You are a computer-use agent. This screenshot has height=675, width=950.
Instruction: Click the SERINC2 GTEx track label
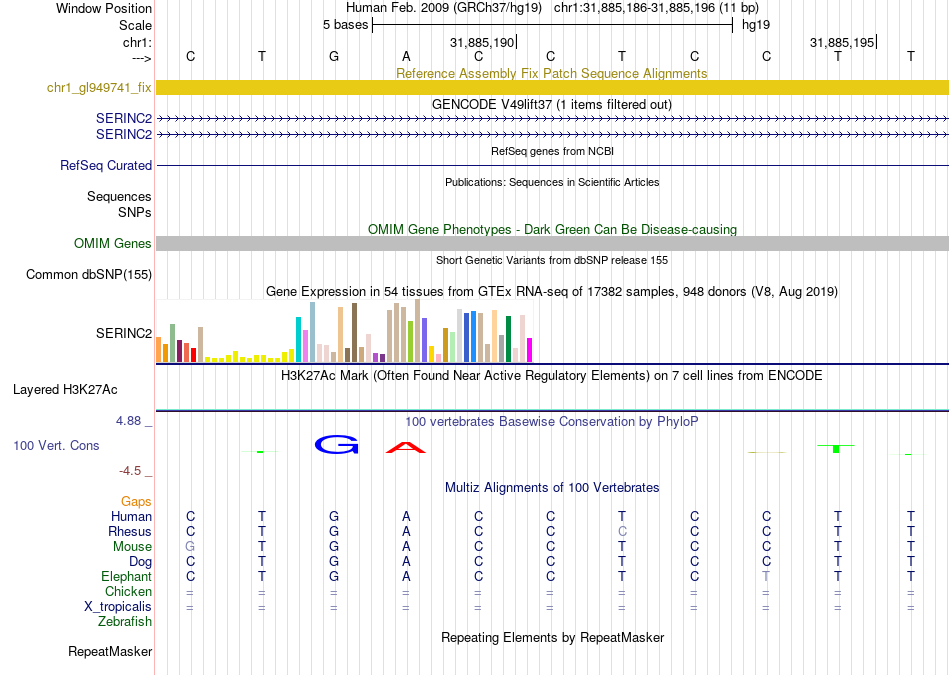tap(124, 333)
